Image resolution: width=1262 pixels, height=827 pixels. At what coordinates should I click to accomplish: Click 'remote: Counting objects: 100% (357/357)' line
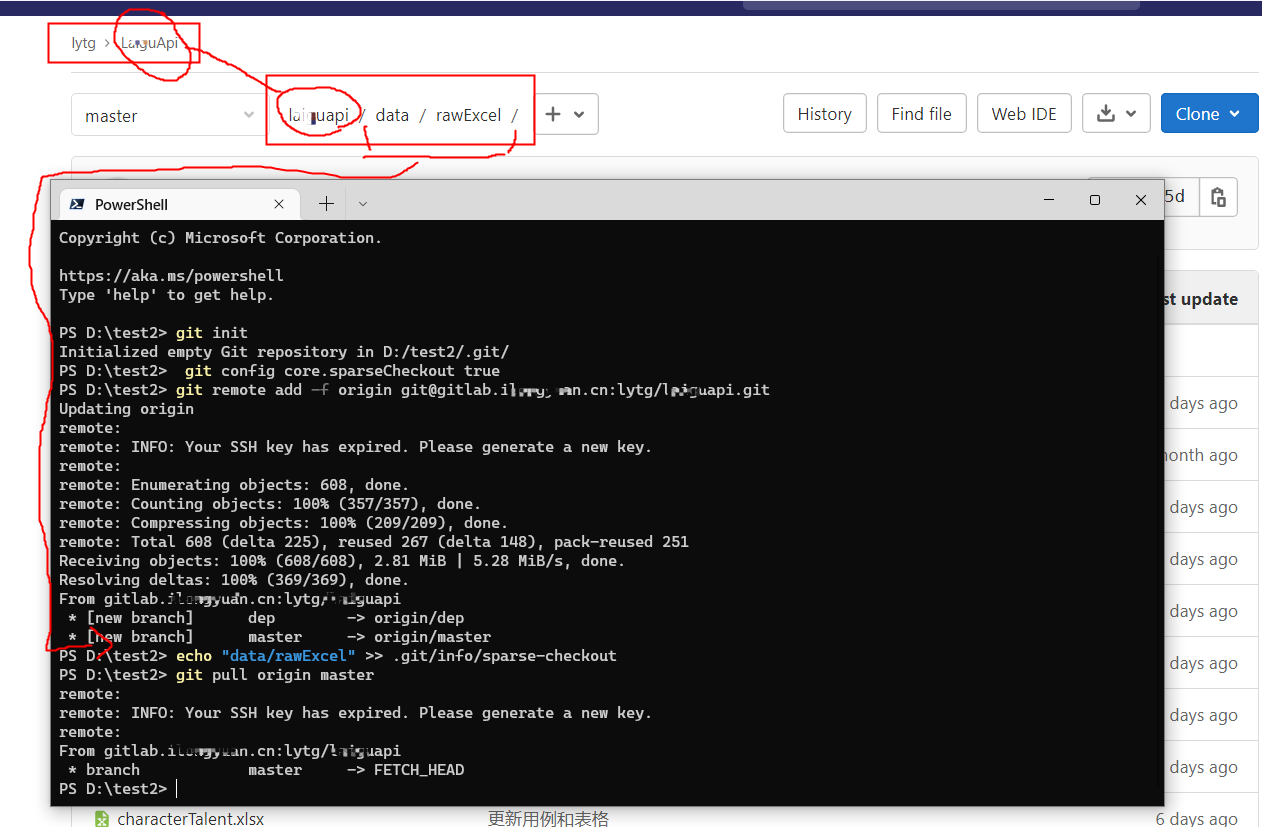(270, 504)
